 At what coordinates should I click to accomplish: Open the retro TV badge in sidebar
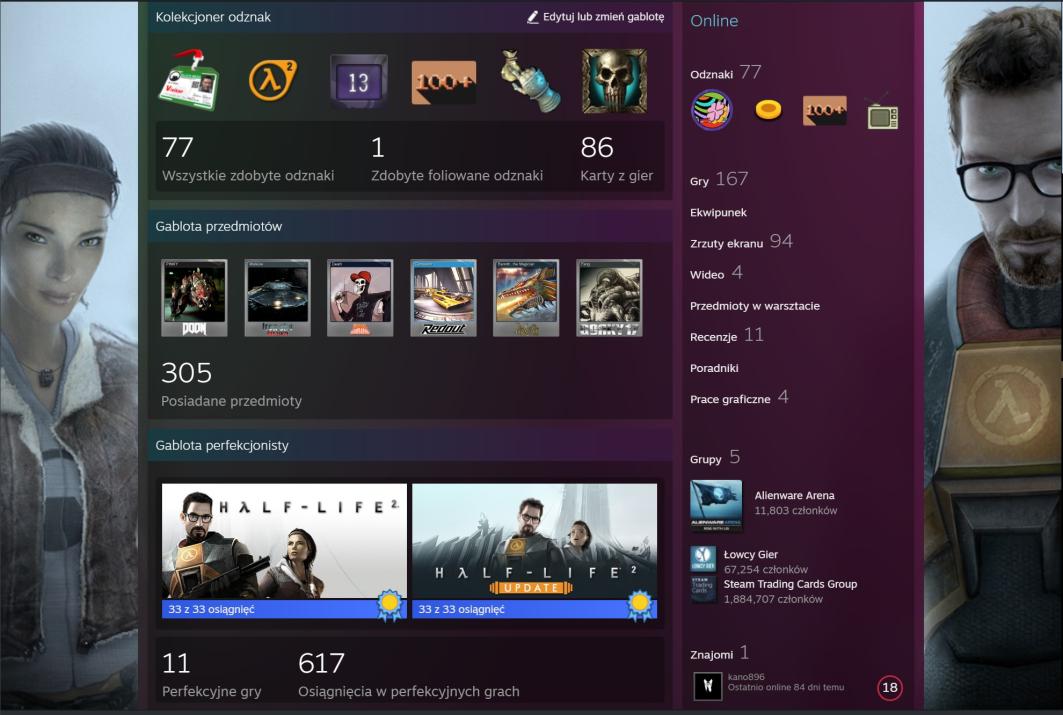click(882, 113)
